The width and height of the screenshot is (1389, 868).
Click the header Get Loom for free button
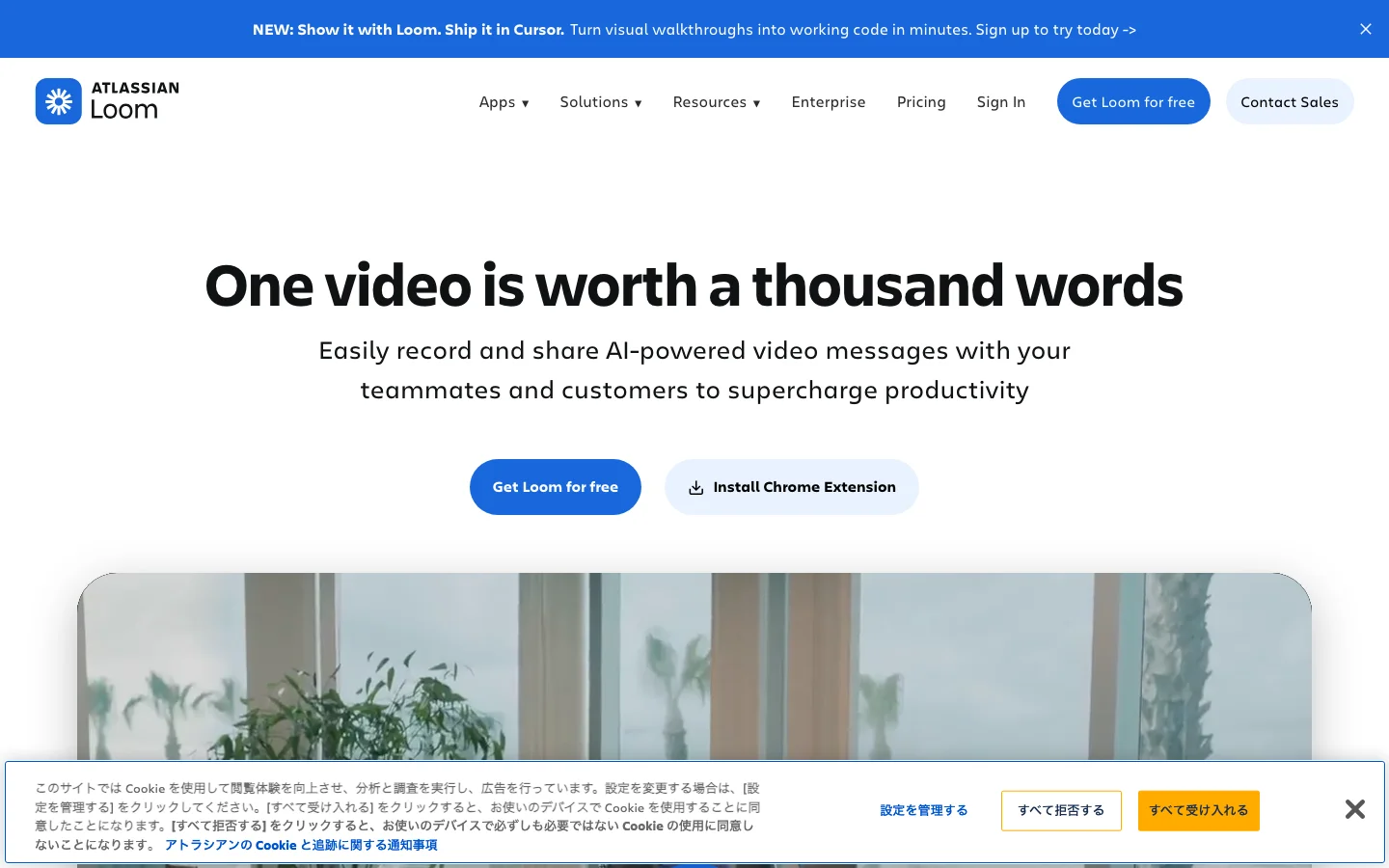[x=1133, y=101]
